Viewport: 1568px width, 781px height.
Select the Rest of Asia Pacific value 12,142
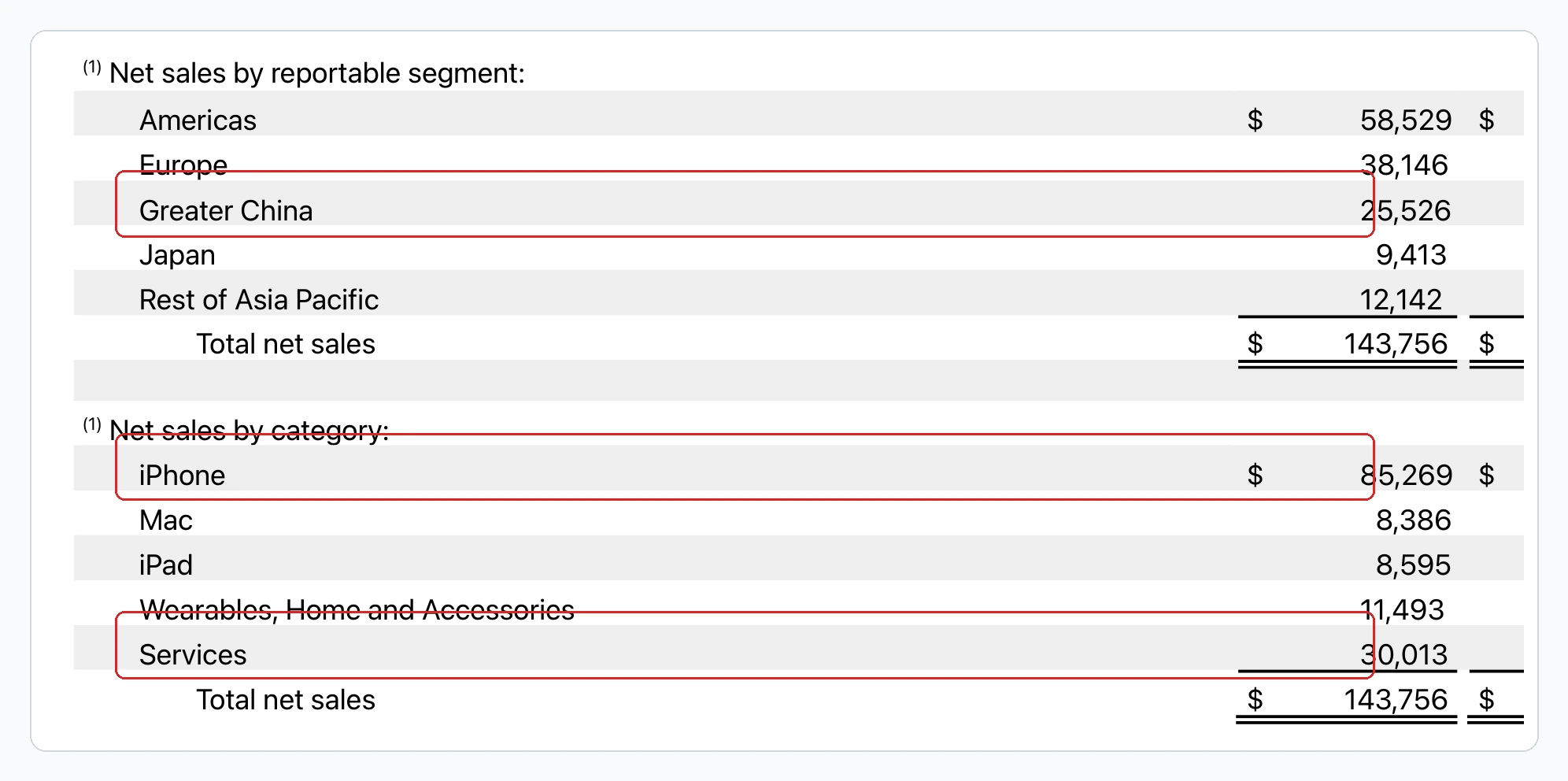pos(1400,300)
